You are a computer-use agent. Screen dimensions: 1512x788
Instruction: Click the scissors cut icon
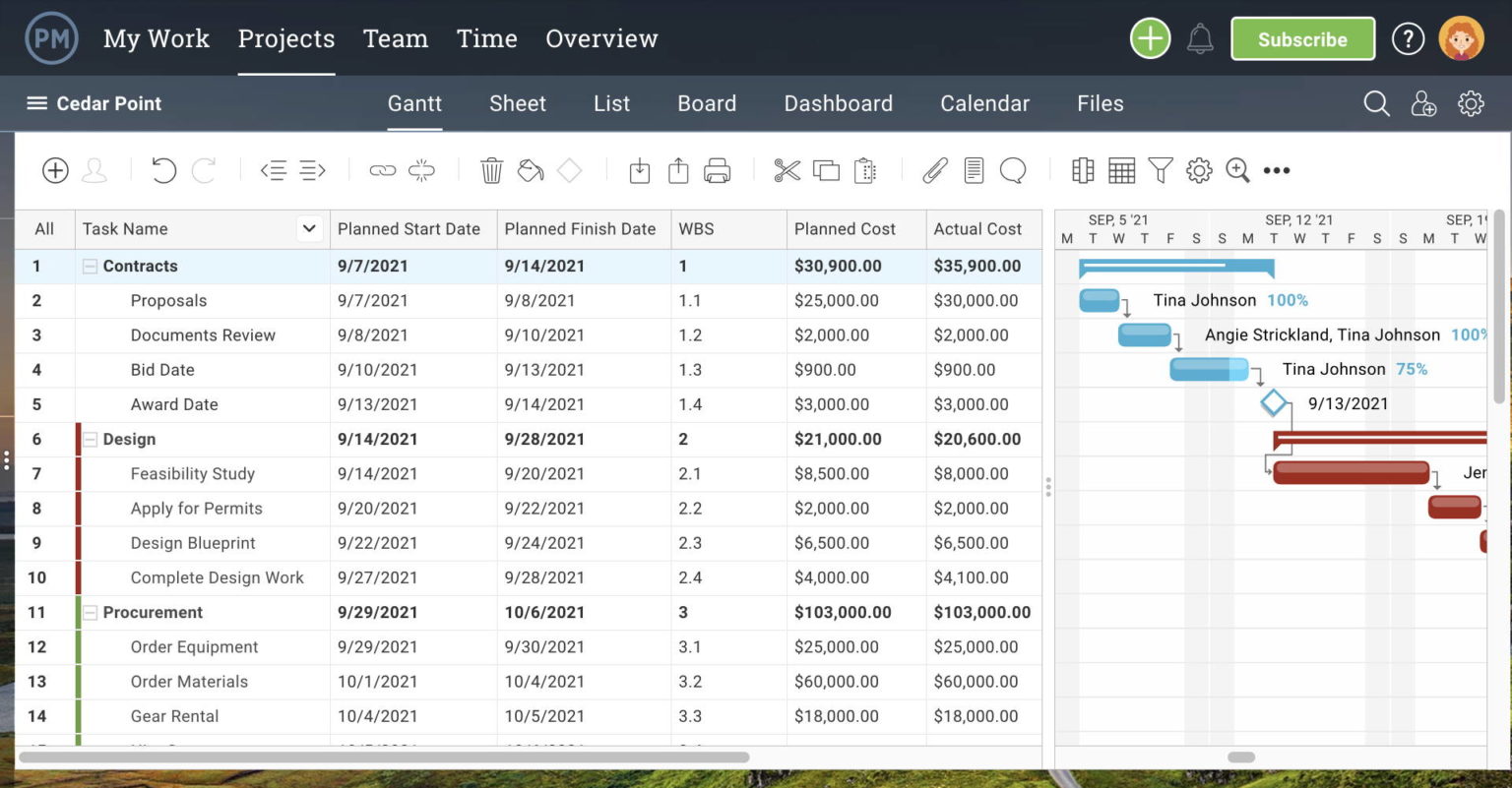(x=787, y=170)
